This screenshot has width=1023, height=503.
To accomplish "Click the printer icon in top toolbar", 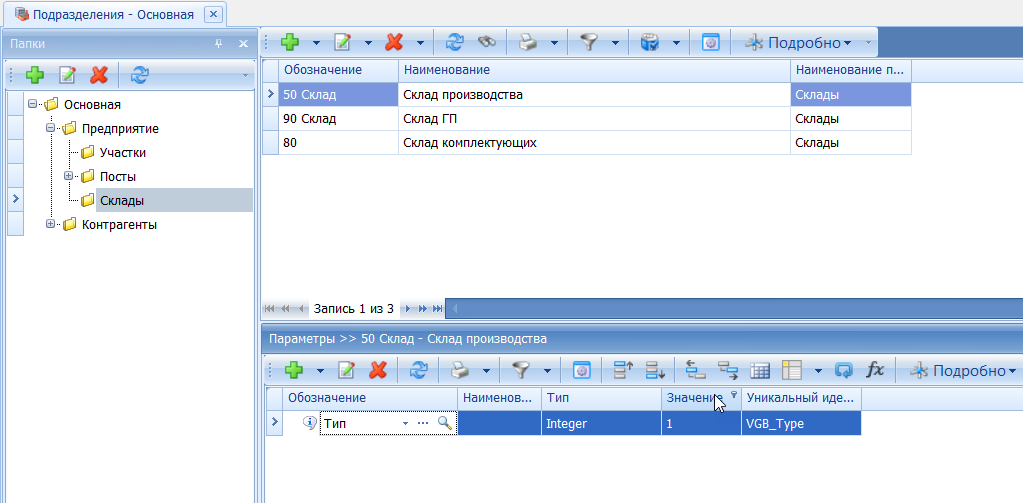I will [527, 43].
